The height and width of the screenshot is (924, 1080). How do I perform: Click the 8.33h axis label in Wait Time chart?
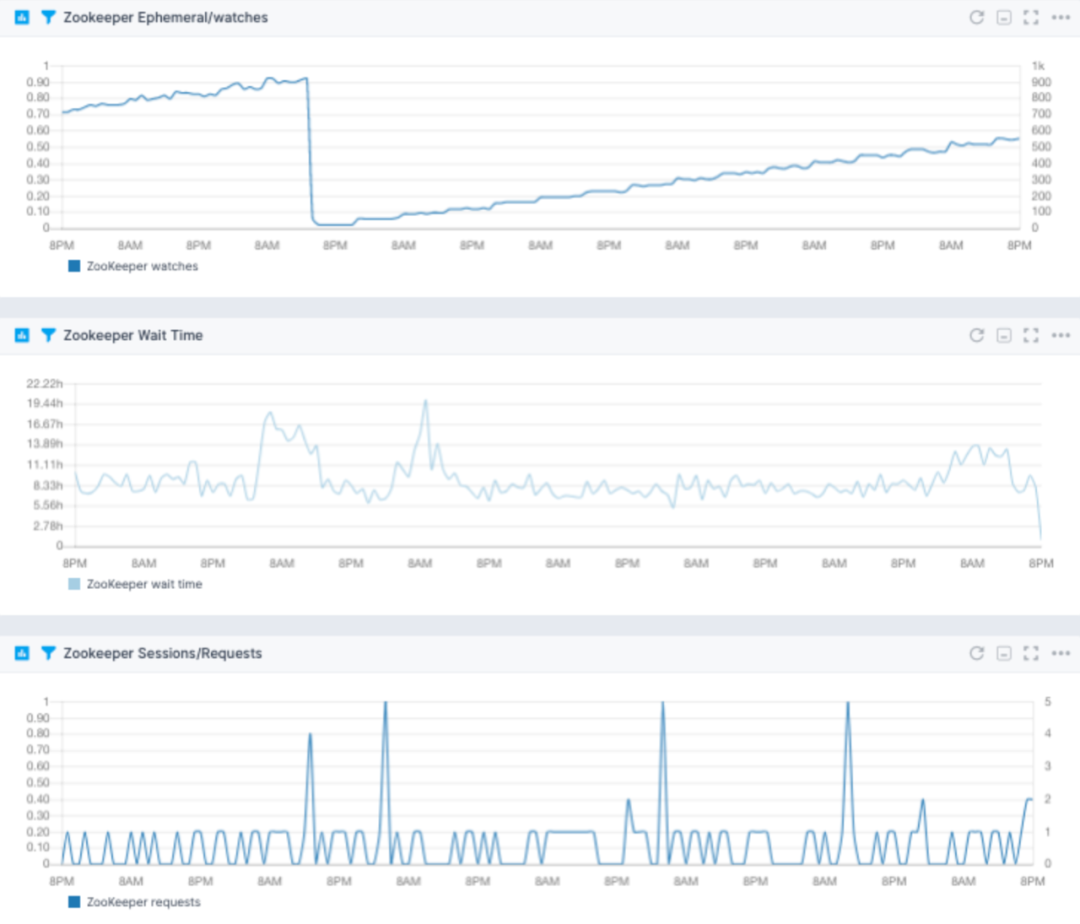pos(48,485)
